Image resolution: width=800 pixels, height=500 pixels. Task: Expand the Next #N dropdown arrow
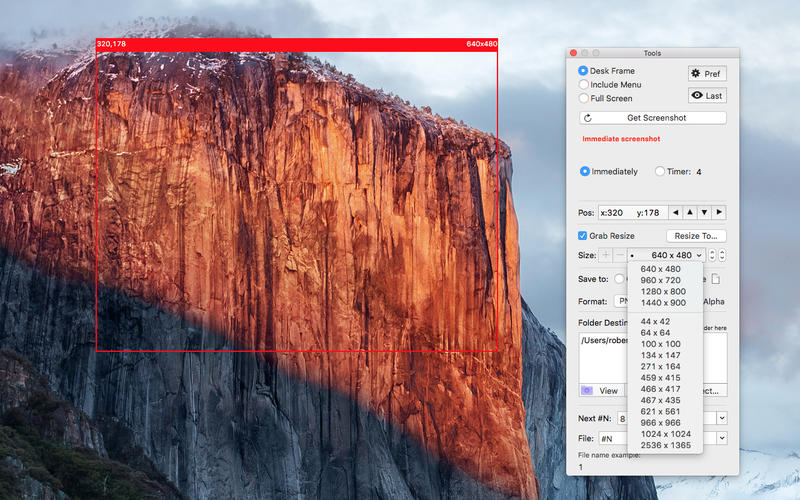pyautogui.click(x=721, y=417)
